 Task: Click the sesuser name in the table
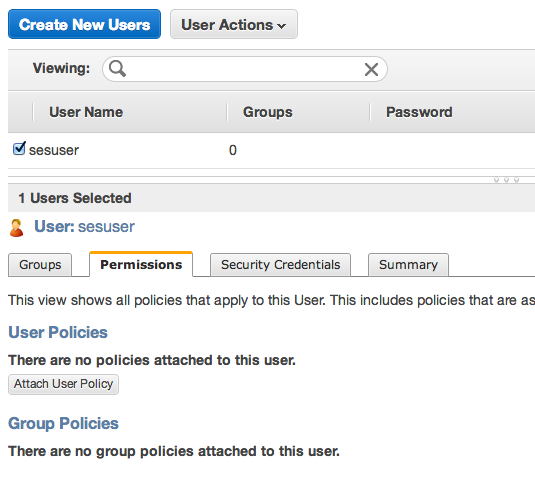point(54,150)
